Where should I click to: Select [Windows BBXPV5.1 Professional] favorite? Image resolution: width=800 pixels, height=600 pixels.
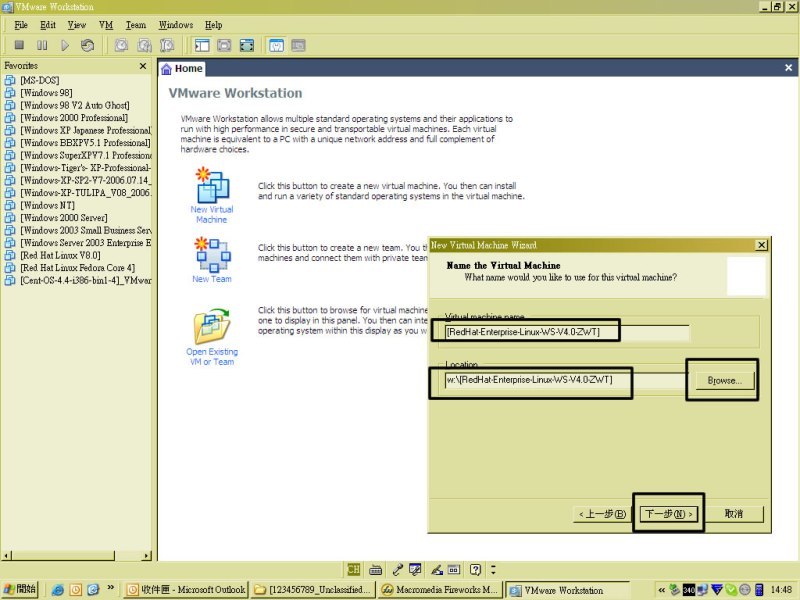[85, 143]
